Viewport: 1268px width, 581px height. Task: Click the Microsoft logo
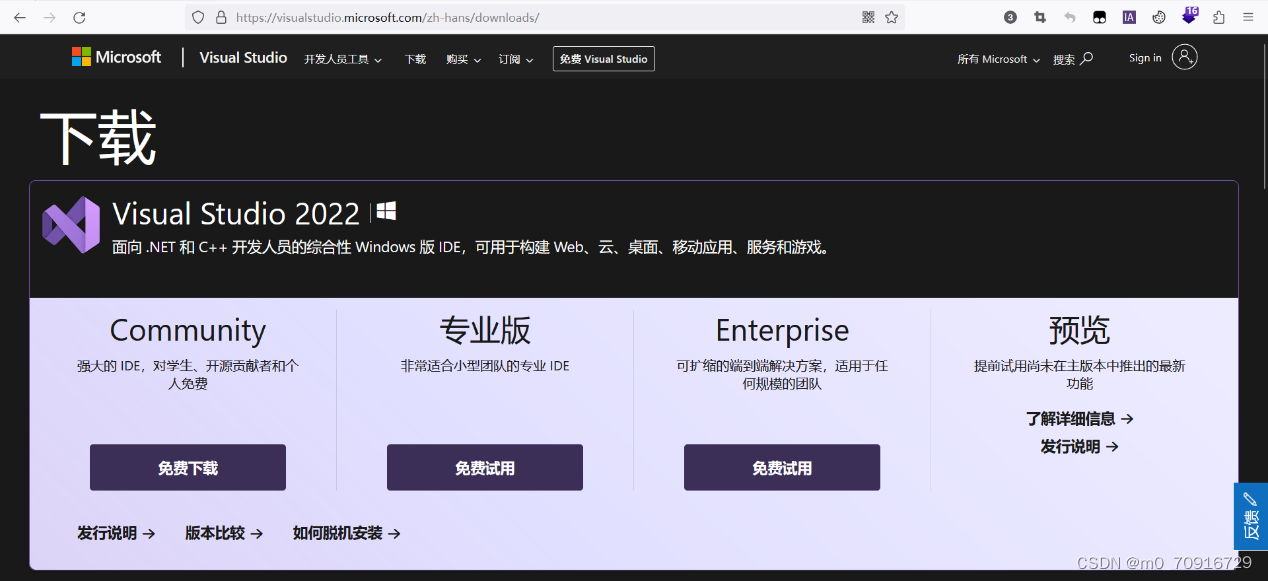(x=116, y=57)
